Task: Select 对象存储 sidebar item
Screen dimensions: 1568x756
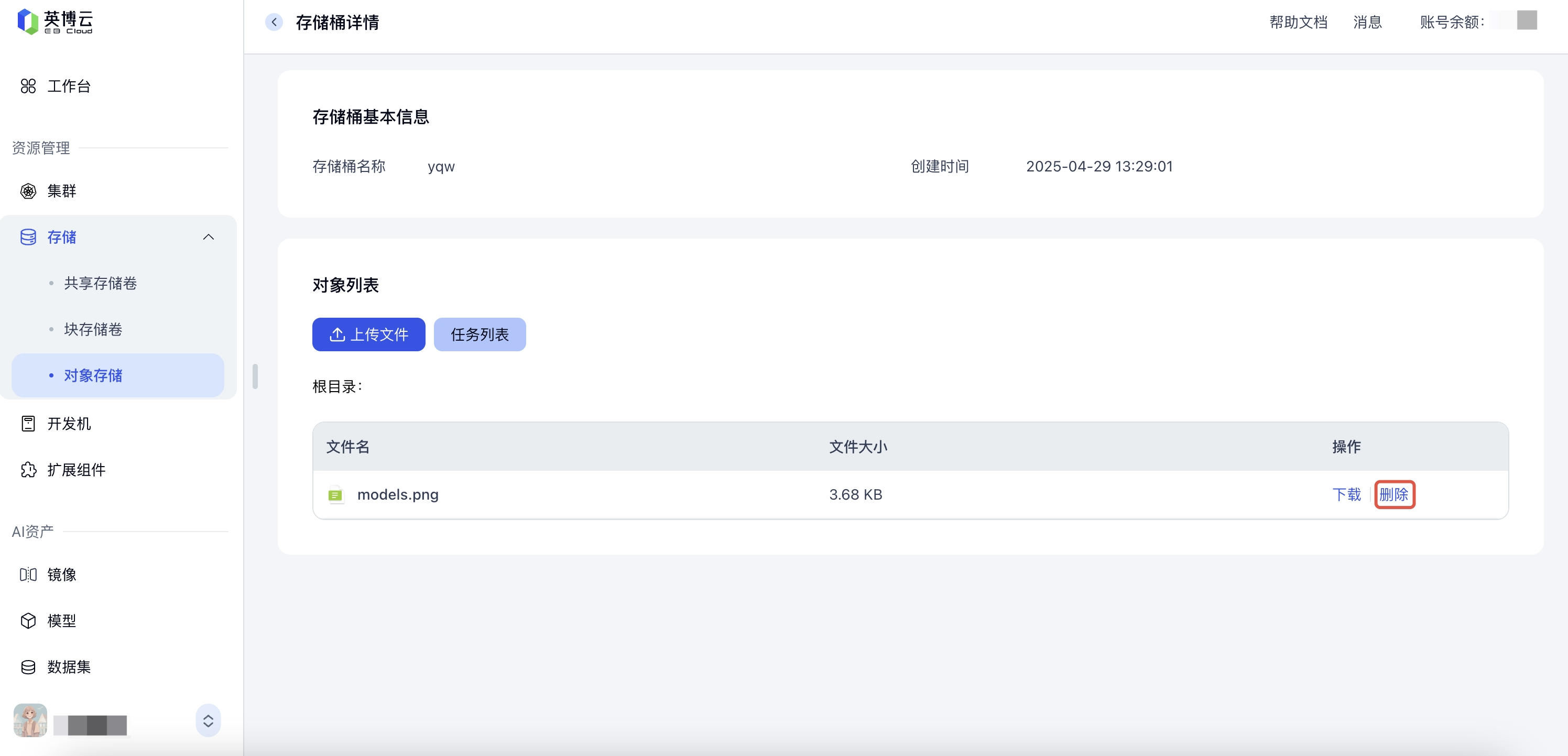Action: tap(93, 375)
